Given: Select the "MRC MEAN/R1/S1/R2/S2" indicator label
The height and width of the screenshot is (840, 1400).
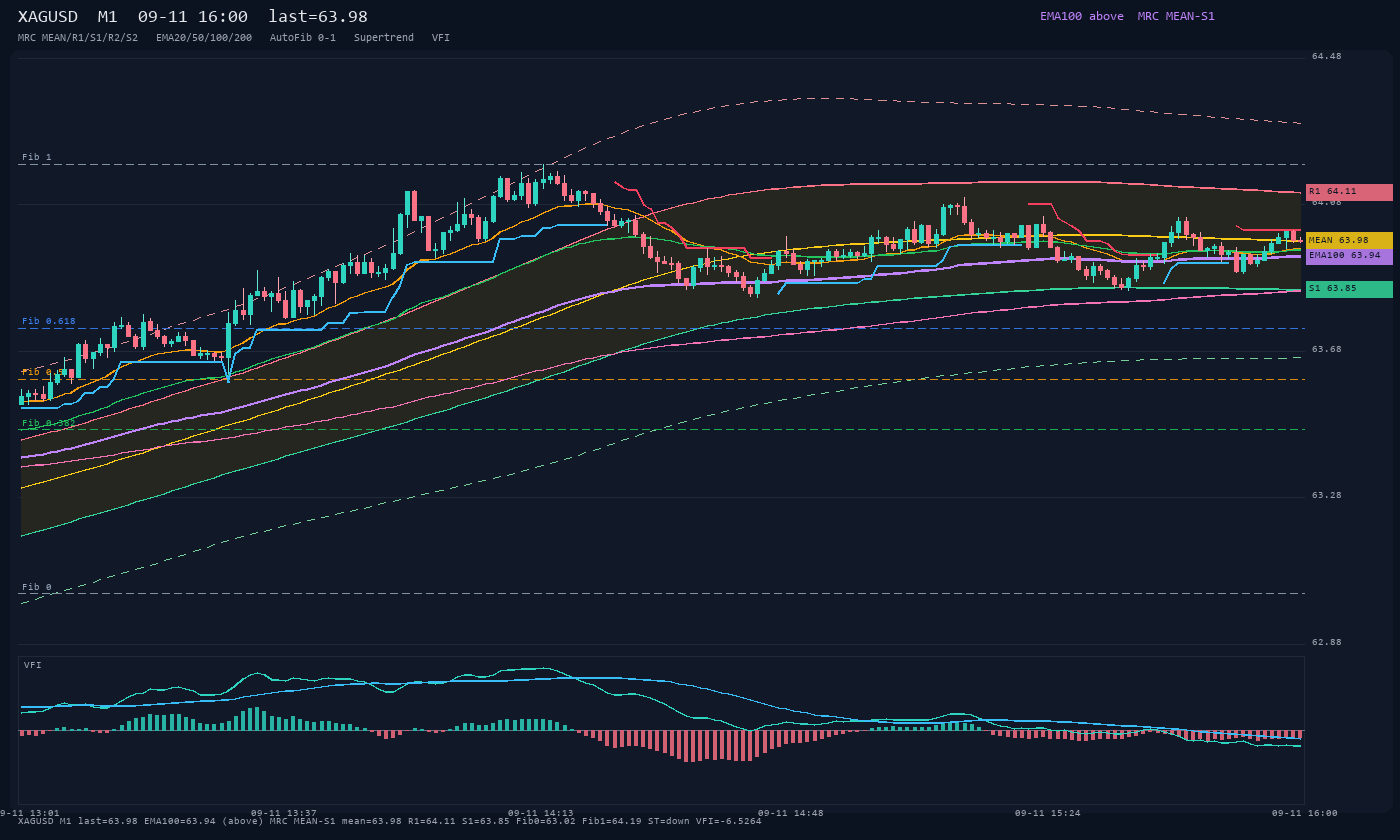Looking at the screenshot, I should click(x=78, y=38).
